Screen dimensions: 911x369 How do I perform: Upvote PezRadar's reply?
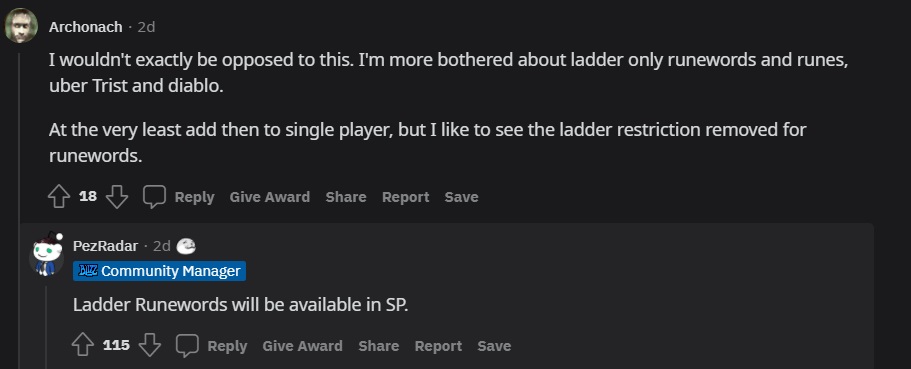pyautogui.click(x=83, y=346)
